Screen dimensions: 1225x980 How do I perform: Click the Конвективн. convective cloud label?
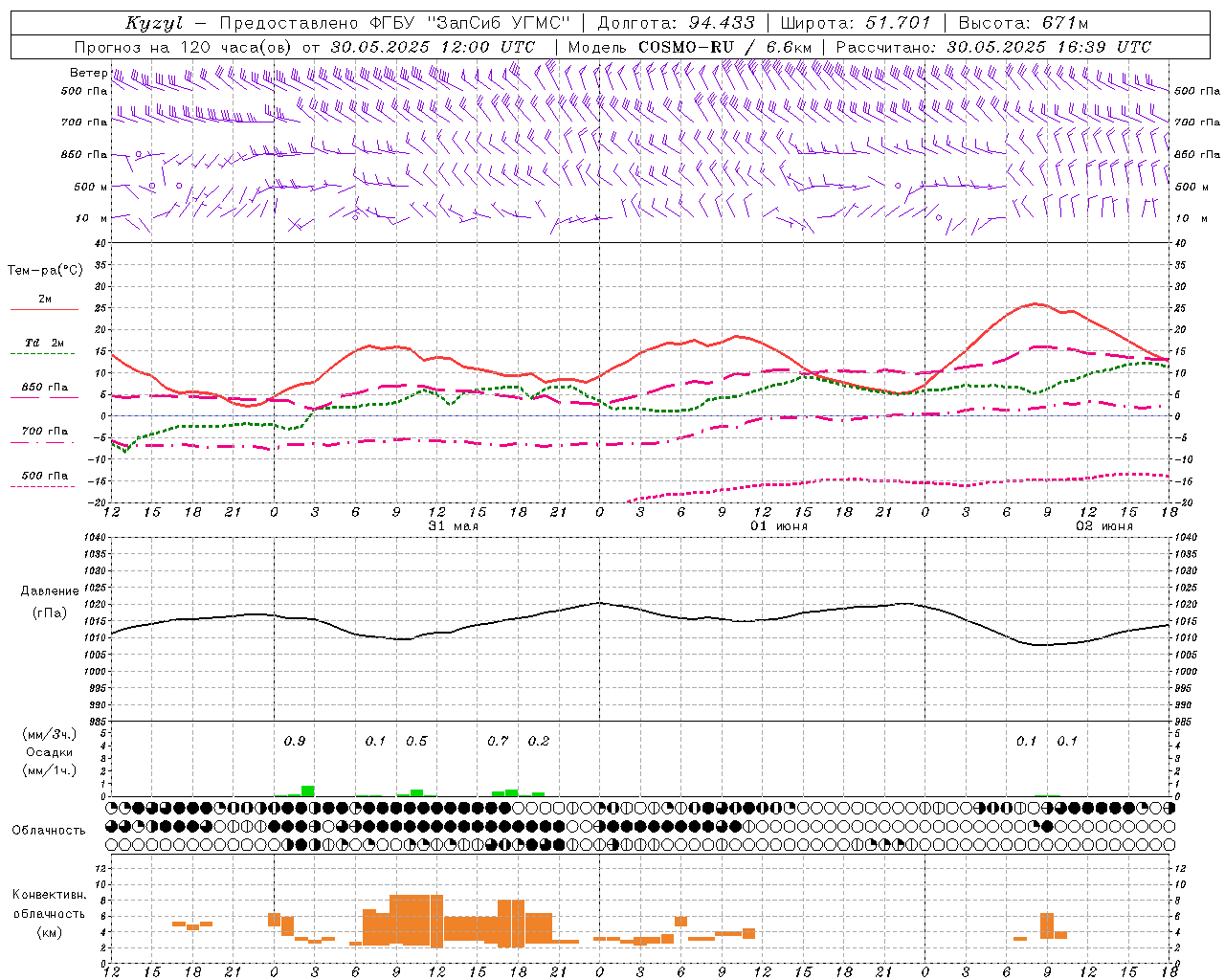pyautogui.click(x=49, y=895)
